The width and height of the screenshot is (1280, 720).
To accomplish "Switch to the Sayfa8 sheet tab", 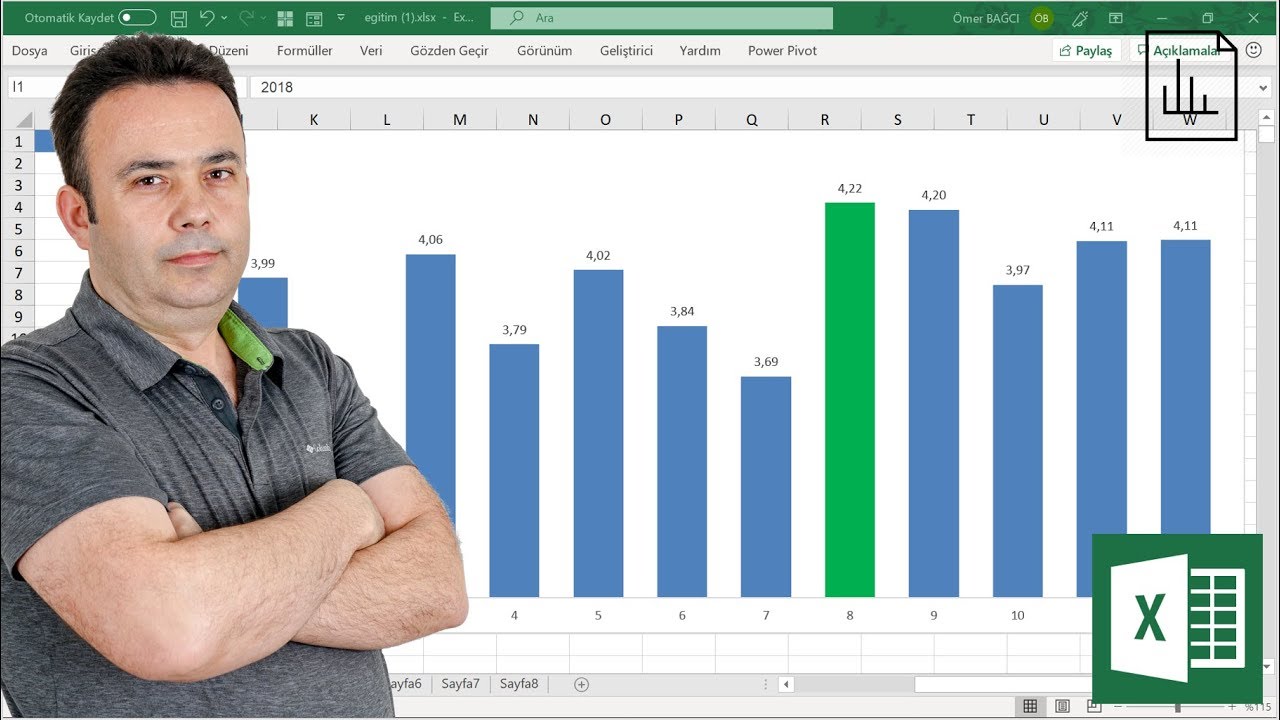I will pos(519,684).
